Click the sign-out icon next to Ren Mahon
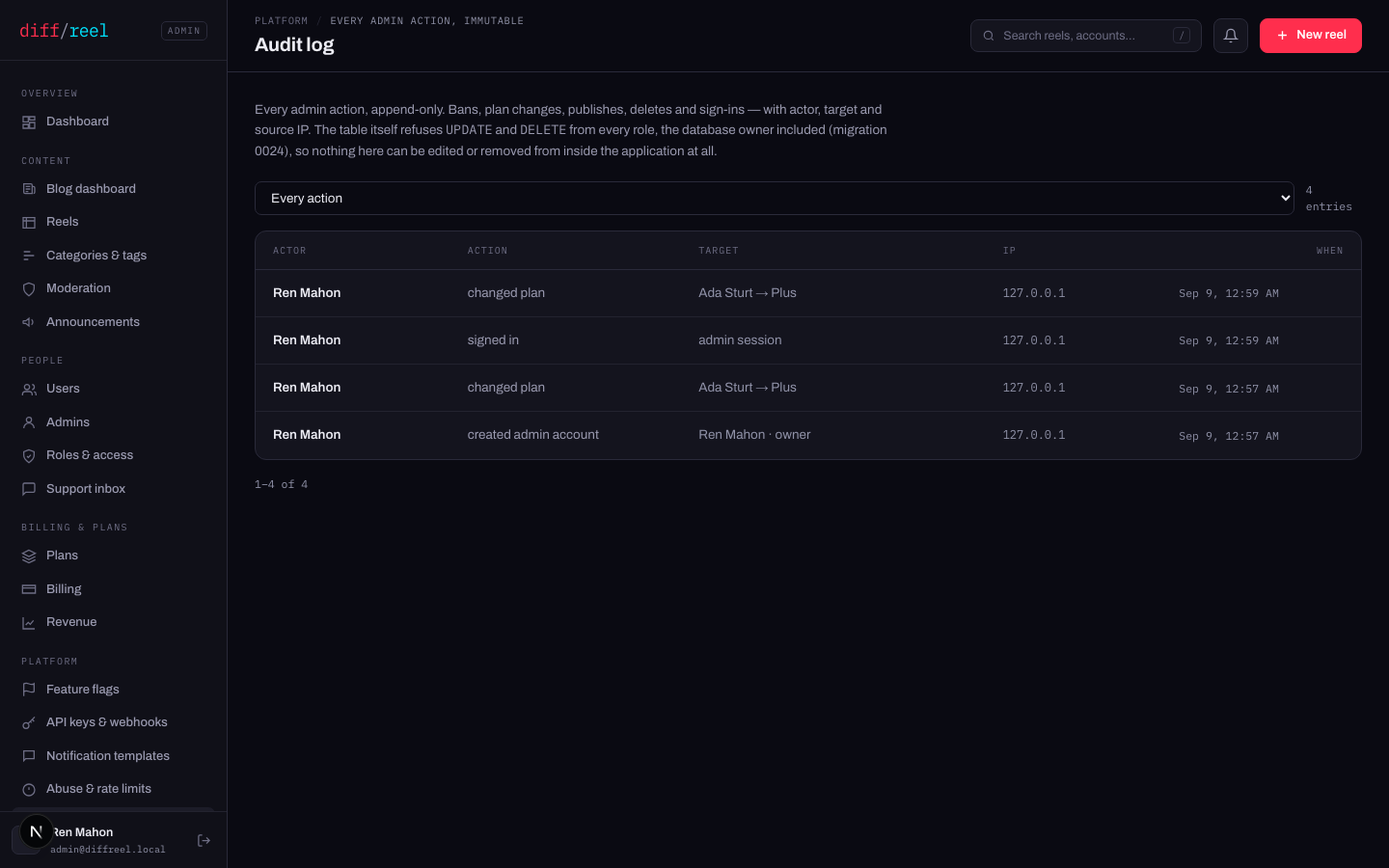 click(204, 841)
